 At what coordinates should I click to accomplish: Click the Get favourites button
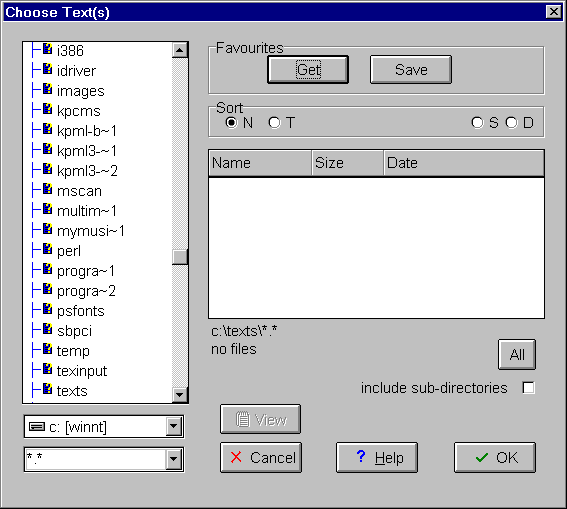308,69
